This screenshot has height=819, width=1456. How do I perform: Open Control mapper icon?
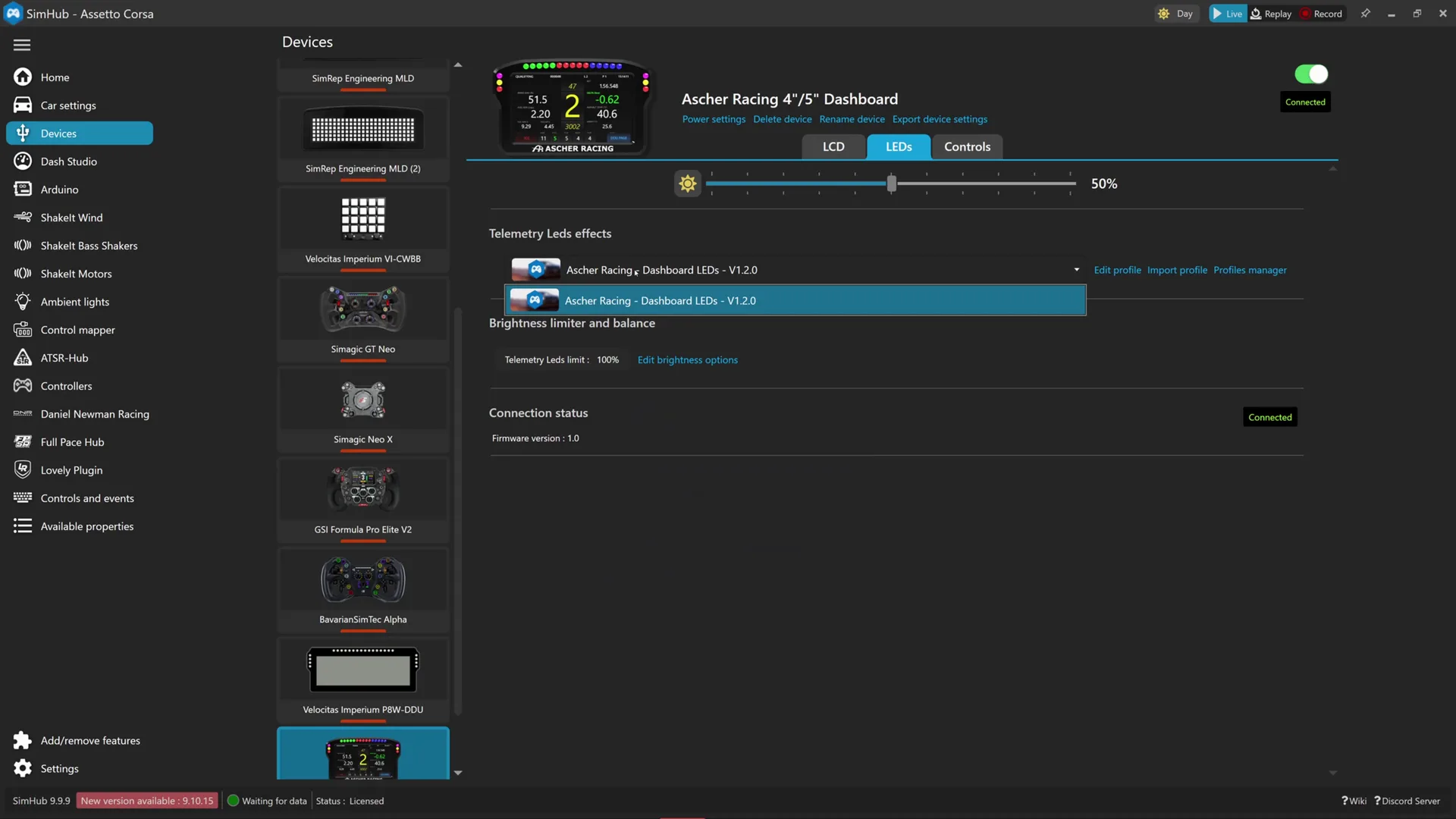(x=23, y=330)
